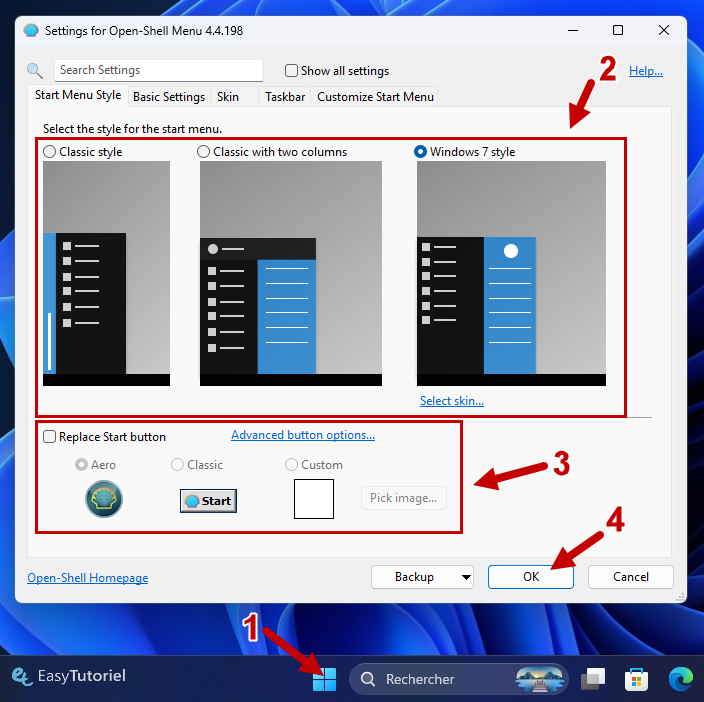The width and height of the screenshot is (704, 702).
Task: Click the Rechercher taskbar search box
Action: pyautogui.click(x=459, y=679)
